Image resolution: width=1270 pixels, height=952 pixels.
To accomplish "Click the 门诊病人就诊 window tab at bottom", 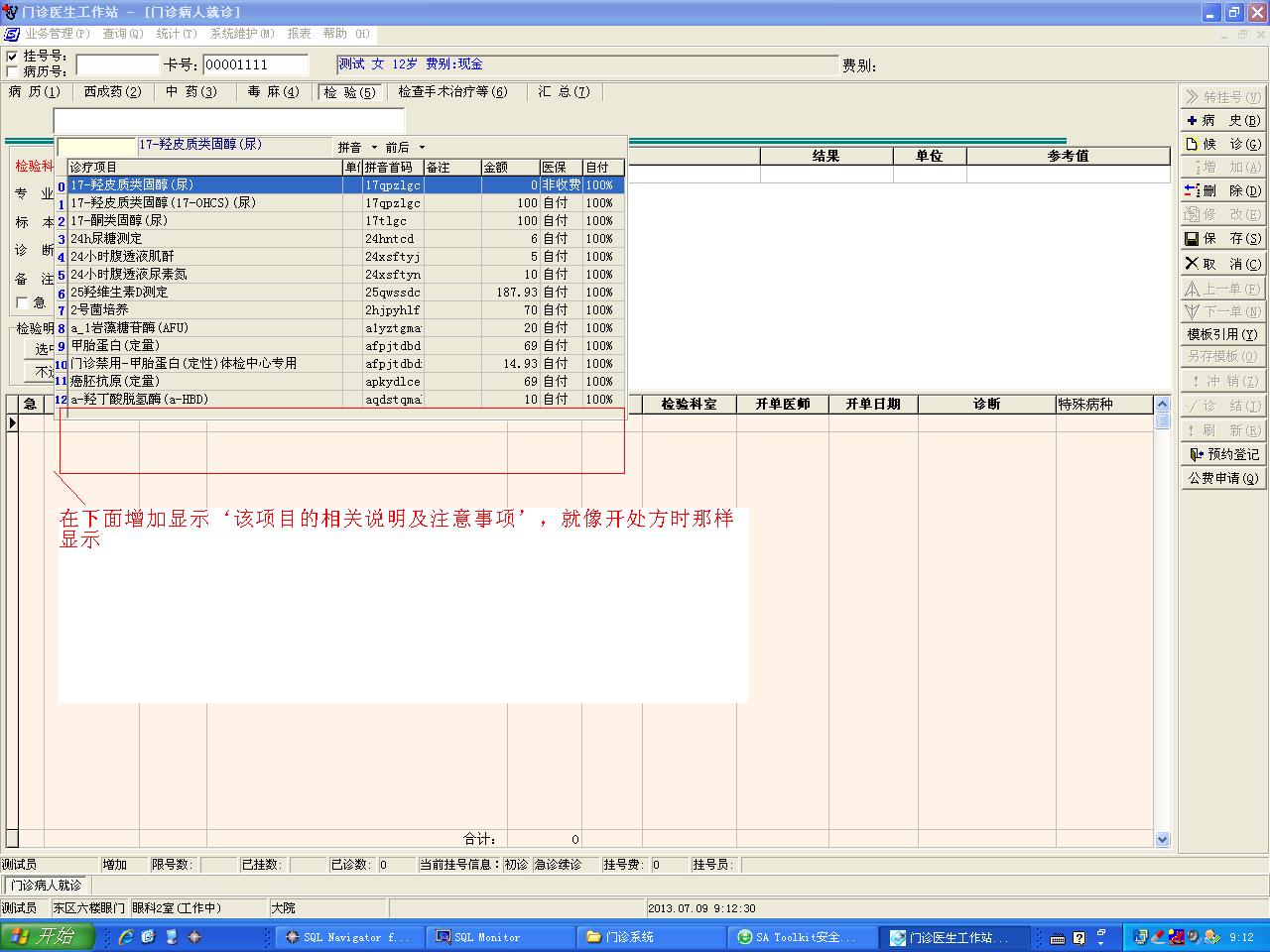I will coord(46,885).
